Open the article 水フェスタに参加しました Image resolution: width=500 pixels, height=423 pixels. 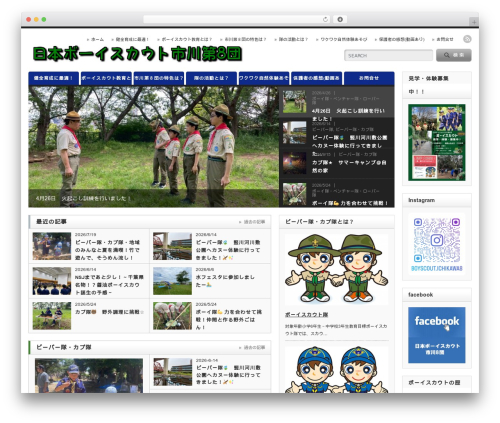tap(225, 281)
